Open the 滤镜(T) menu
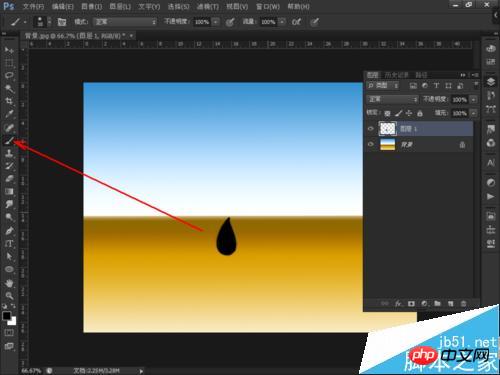This screenshot has height=375, width=500. (x=208, y=6)
